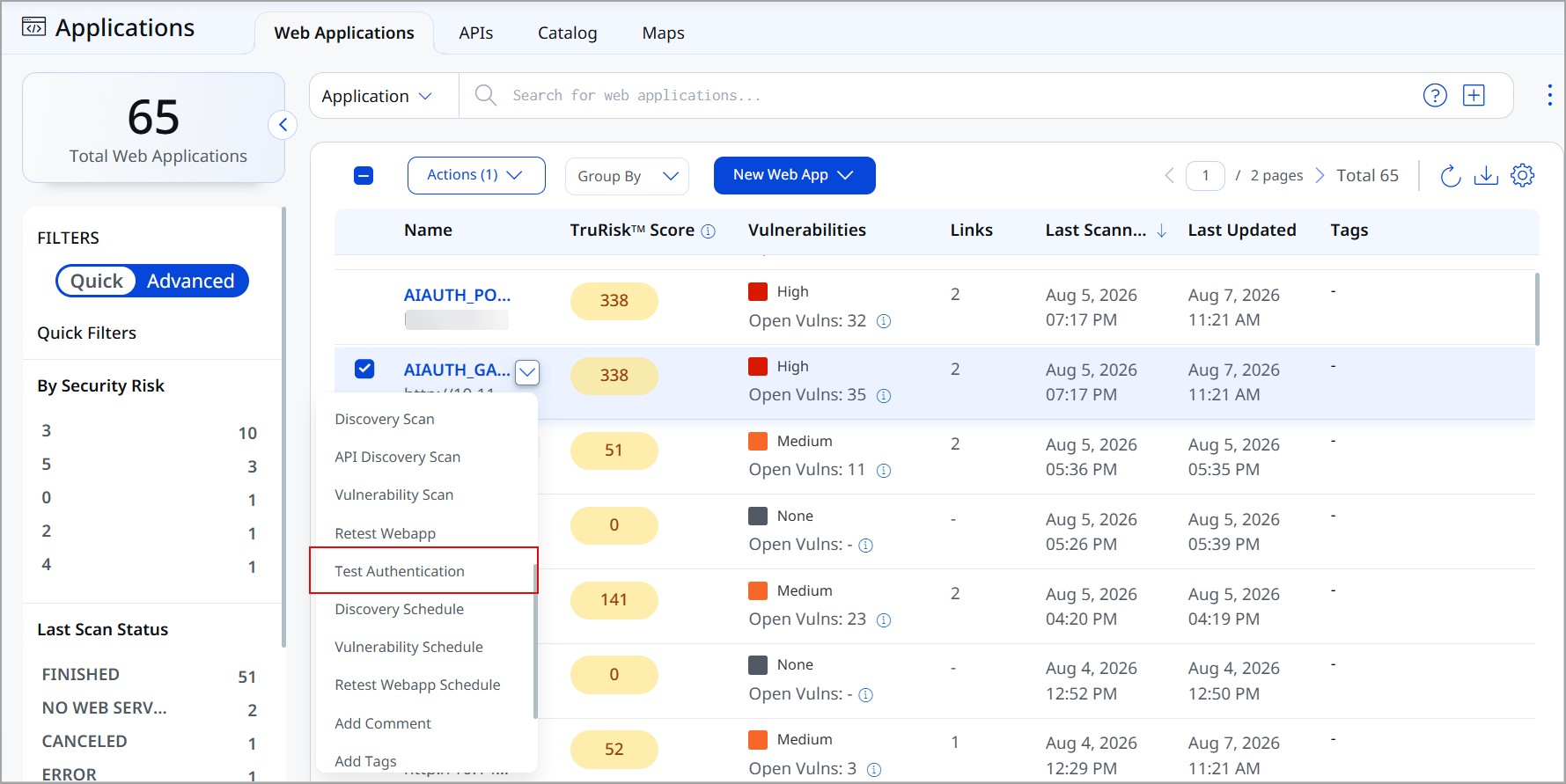The image size is (1566, 784).
Task: Open the Actions (1) dropdown
Action: pyautogui.click(x=476, y=175)
